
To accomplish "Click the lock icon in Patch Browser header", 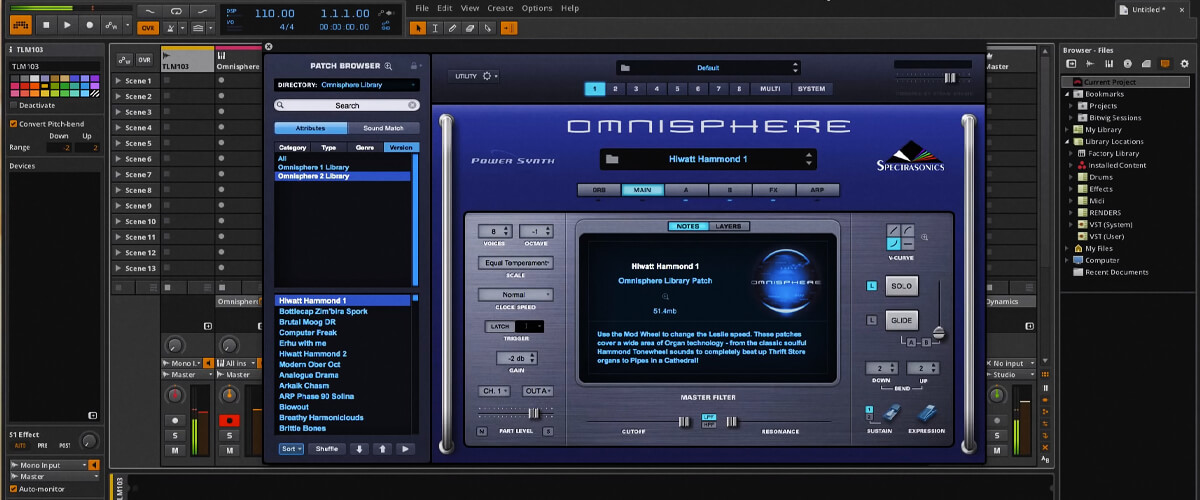I will click(413, 66).
